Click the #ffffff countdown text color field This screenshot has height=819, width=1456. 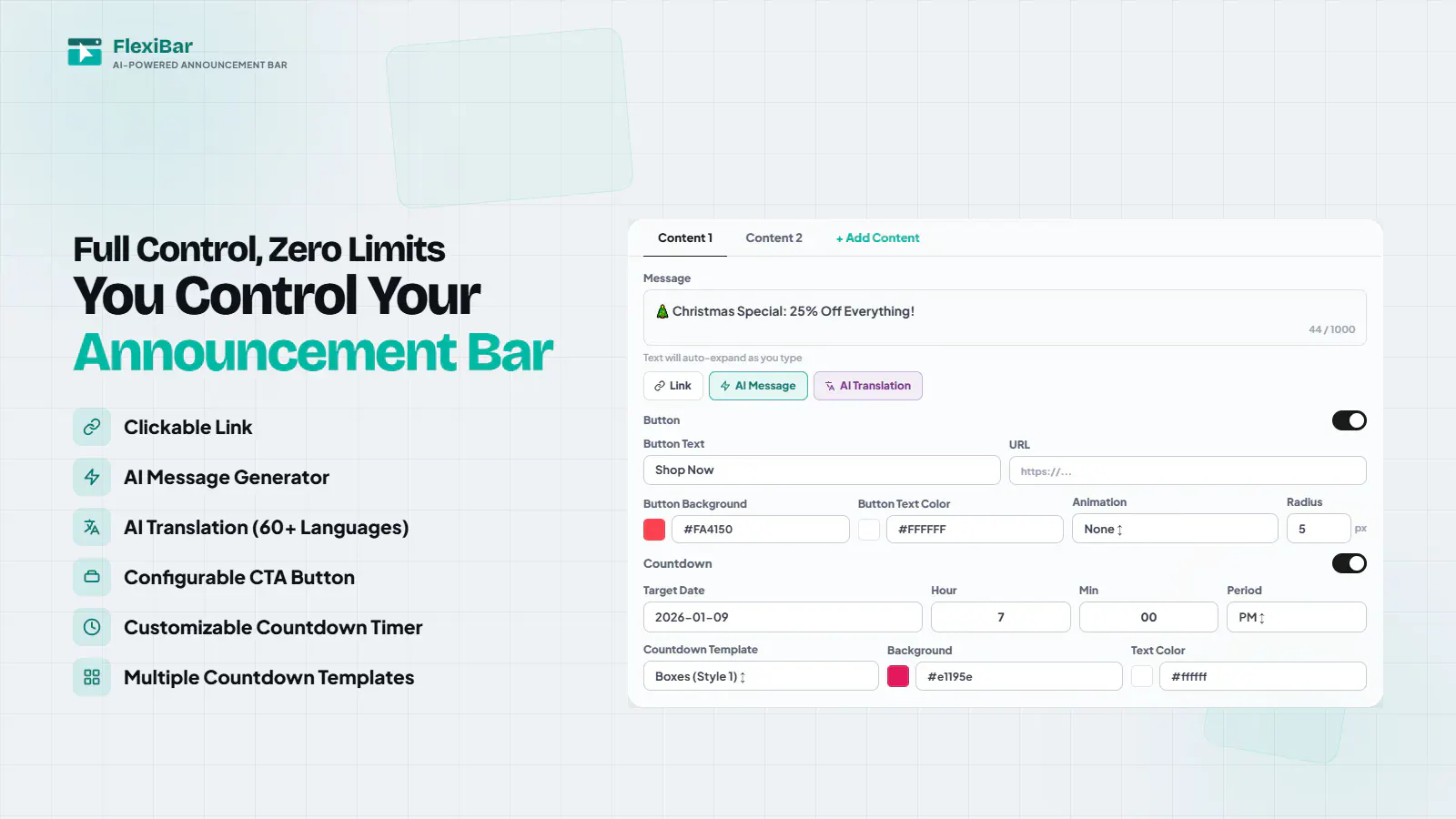click(x=1263, y=676)
